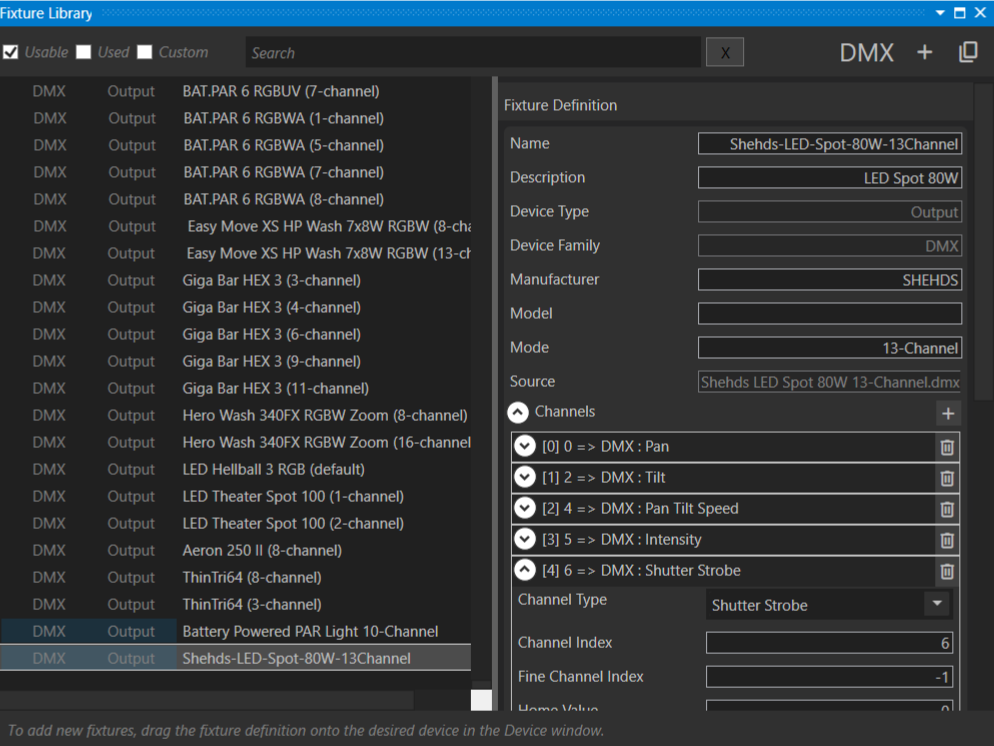Edit the Manufacturer field
Image resolution: width=994 pixels, height=746 pixels.
coord(830,280)
